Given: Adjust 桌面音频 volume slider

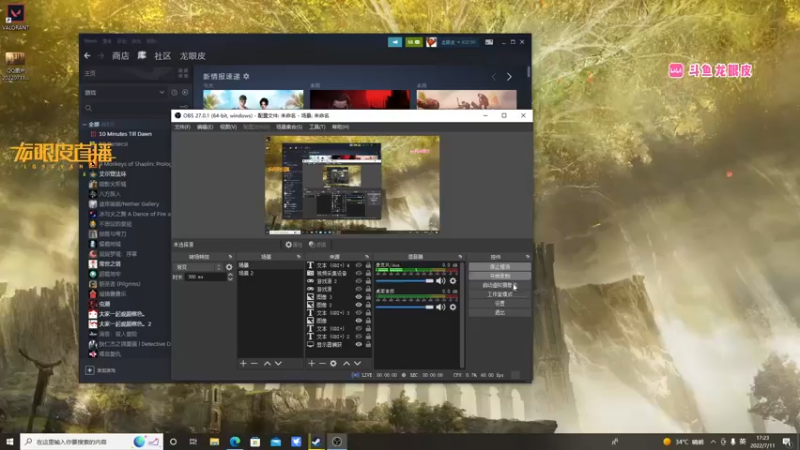Looking at the screenshot, I should click(404, 307).
